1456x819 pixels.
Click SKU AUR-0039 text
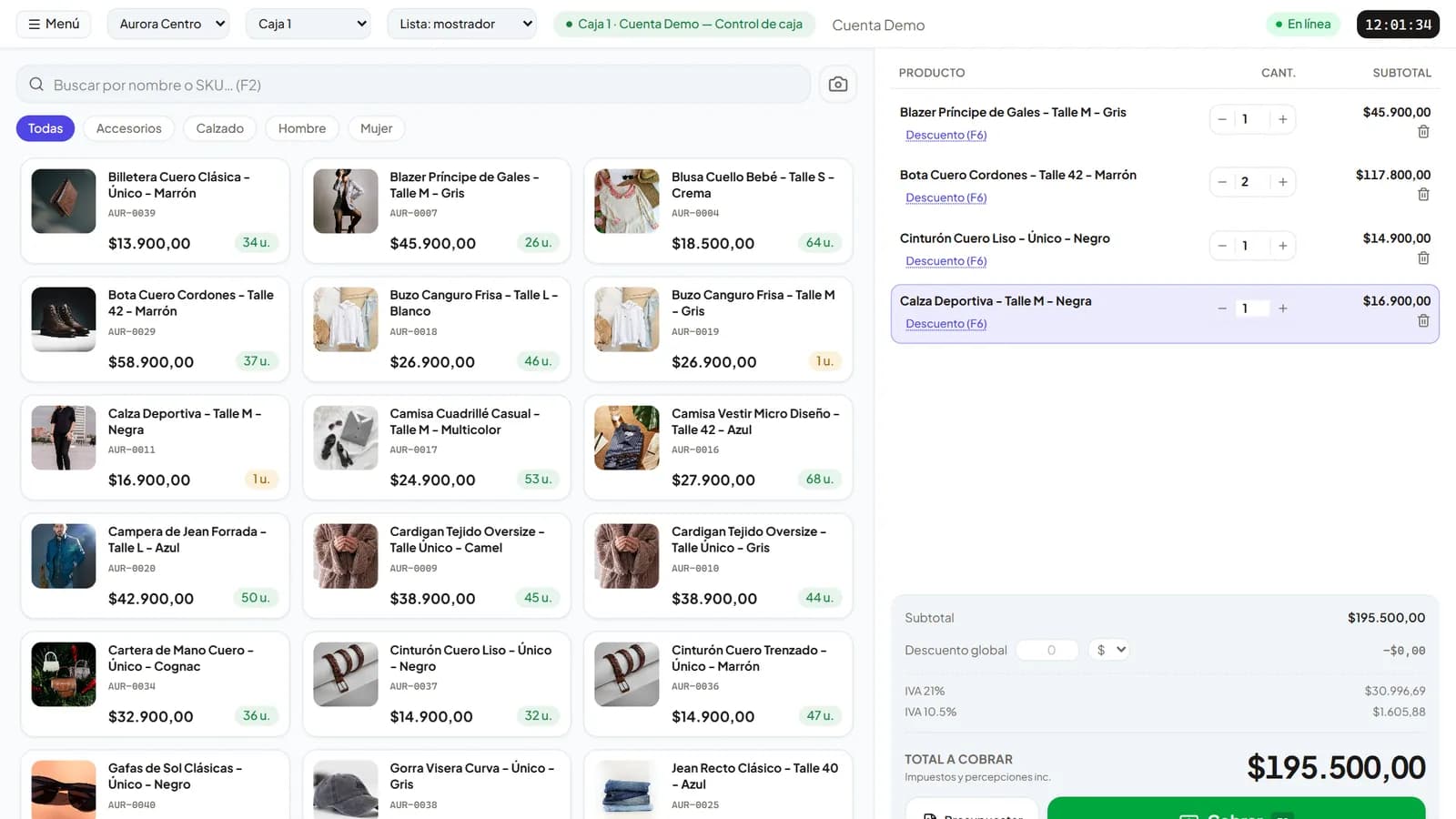pos(132,213)
